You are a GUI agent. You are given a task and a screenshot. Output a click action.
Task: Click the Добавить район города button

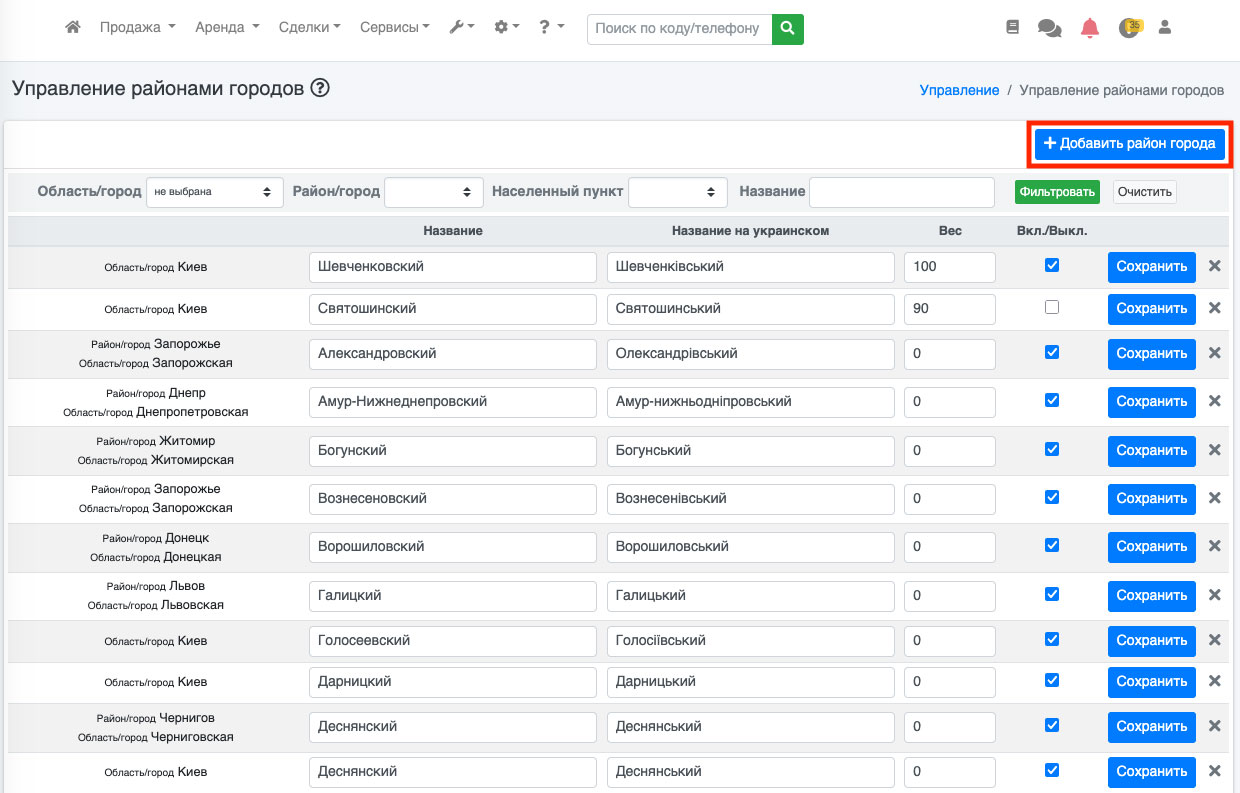(1129, 144)
